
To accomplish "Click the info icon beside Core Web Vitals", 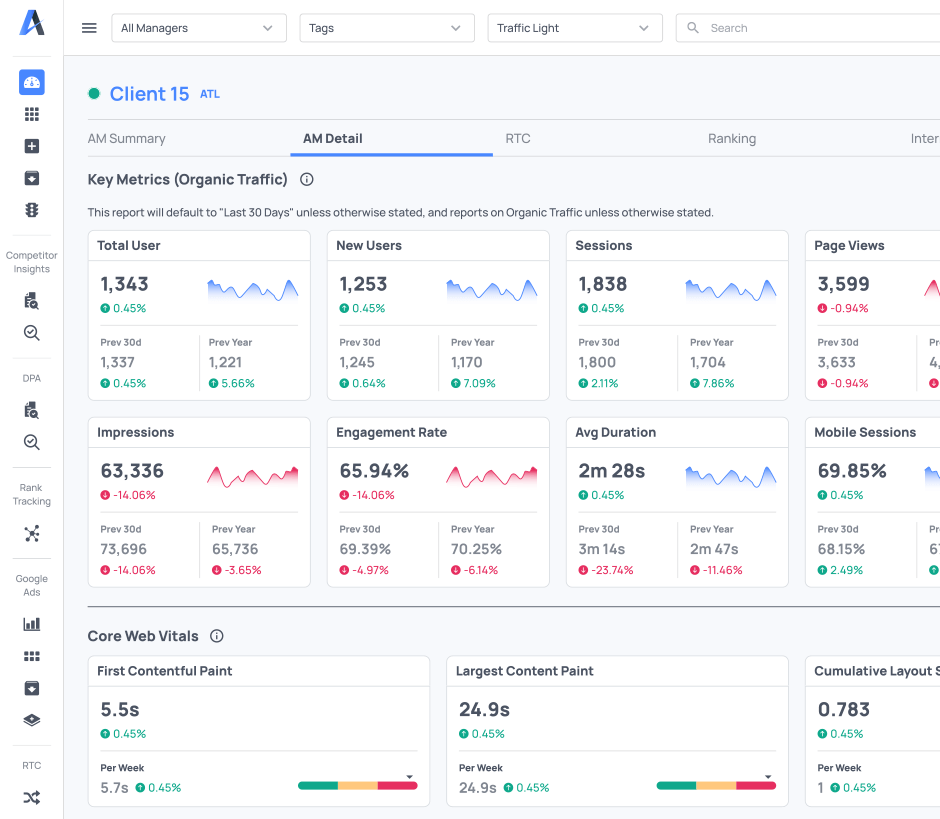I will point(217,636).
